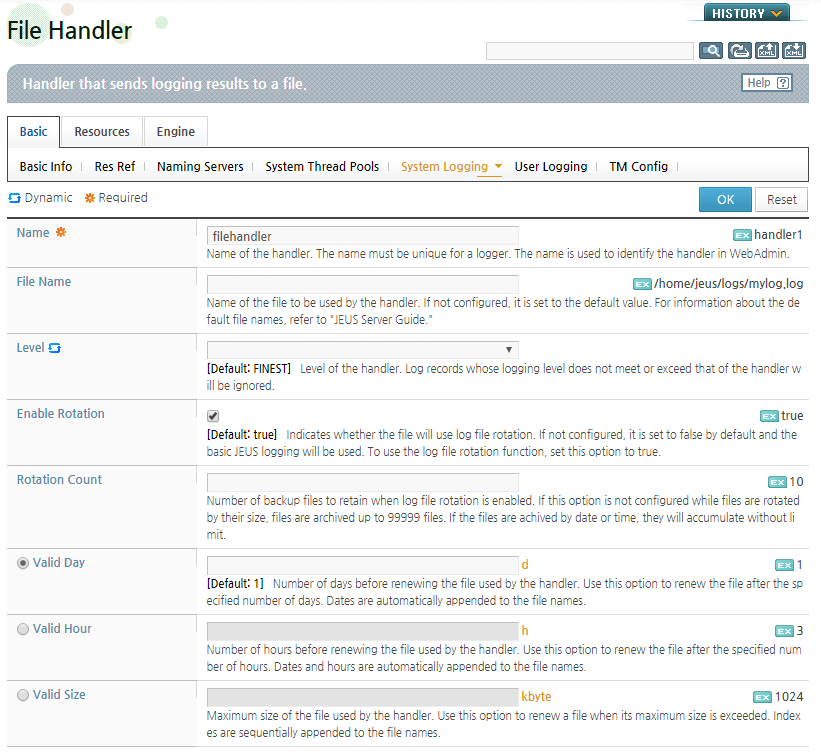The image size is (821, 756).
Task: Click the File Name input field
Action: 362,285
